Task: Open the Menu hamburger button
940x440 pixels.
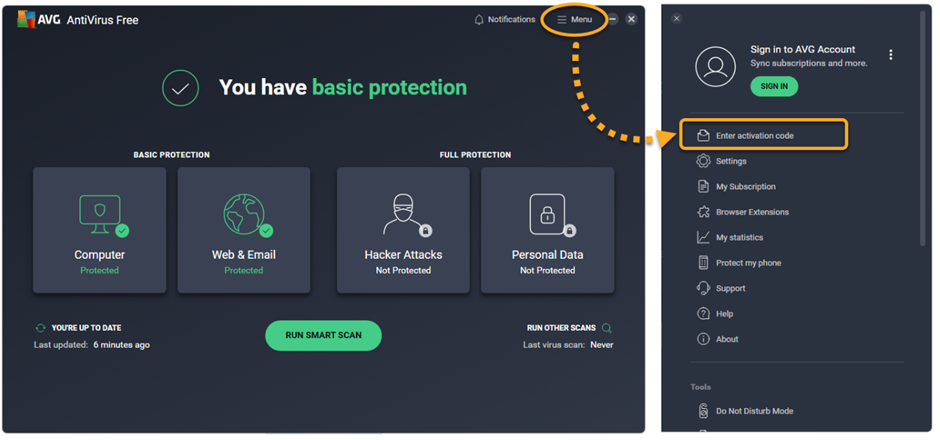Action: click(574, 20)
